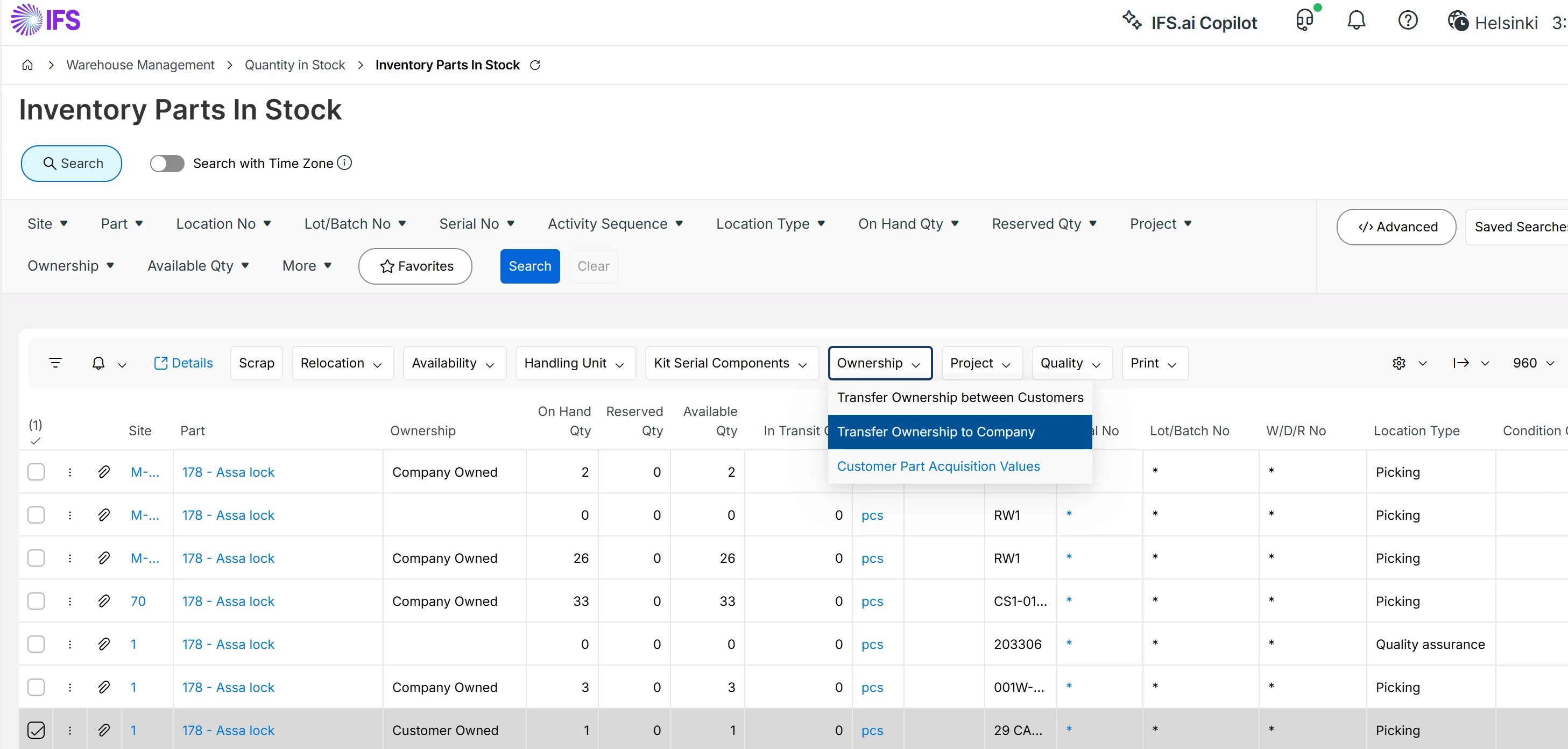Click the page refresh icon
The height and width of the screenshot is (749, 1568).
click(x=535, y=65)
